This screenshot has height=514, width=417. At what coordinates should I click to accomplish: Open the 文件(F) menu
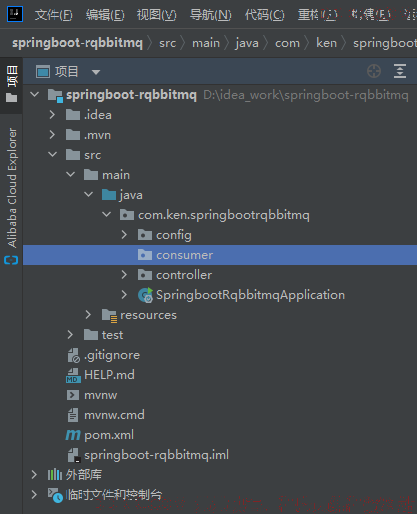[53, 15]
